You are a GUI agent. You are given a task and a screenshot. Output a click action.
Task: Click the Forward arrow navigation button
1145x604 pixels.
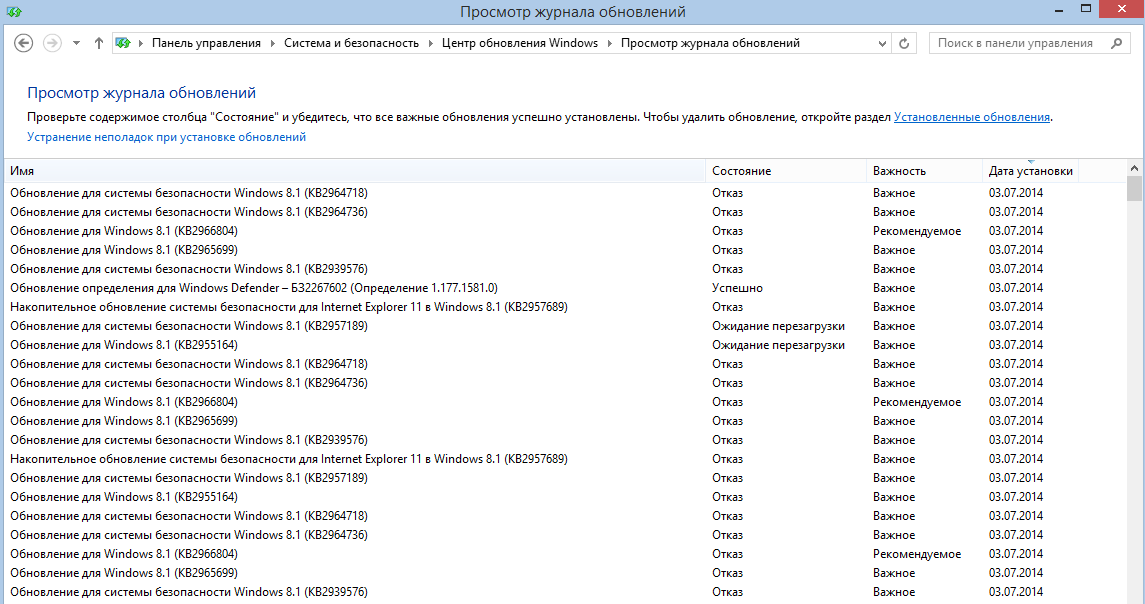[x=52, y=43]
